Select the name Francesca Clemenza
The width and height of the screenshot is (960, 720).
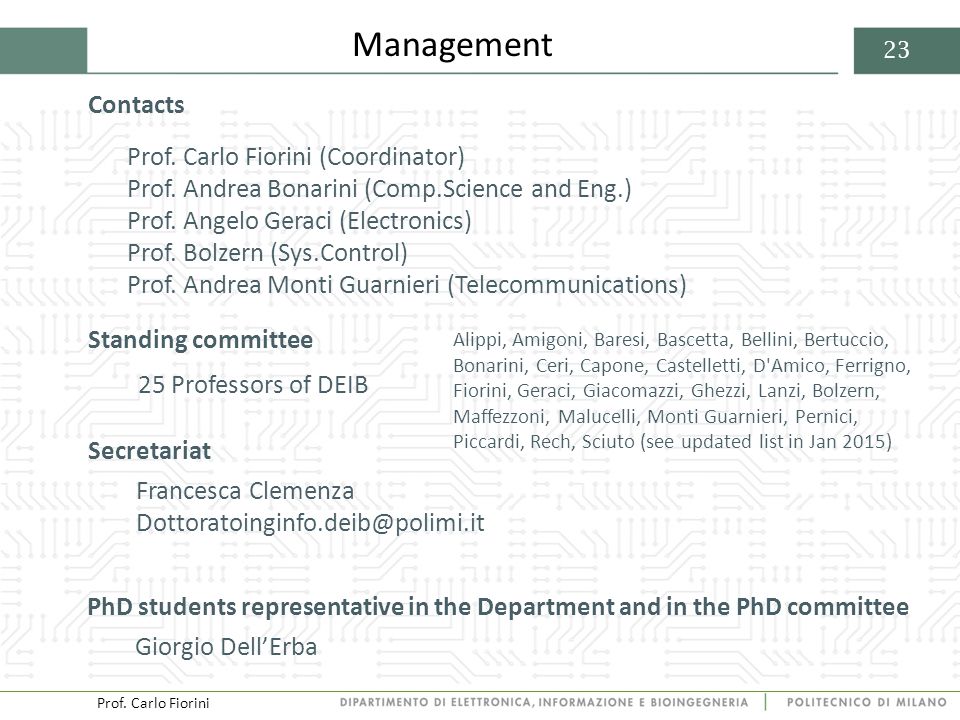[x=245, y=491]
